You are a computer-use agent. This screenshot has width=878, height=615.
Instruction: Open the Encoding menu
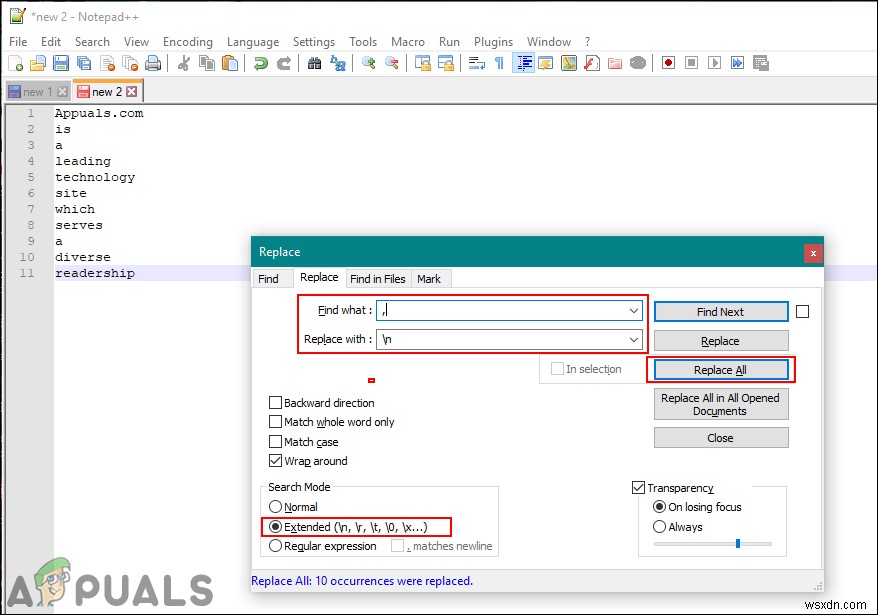coord(188,42)
